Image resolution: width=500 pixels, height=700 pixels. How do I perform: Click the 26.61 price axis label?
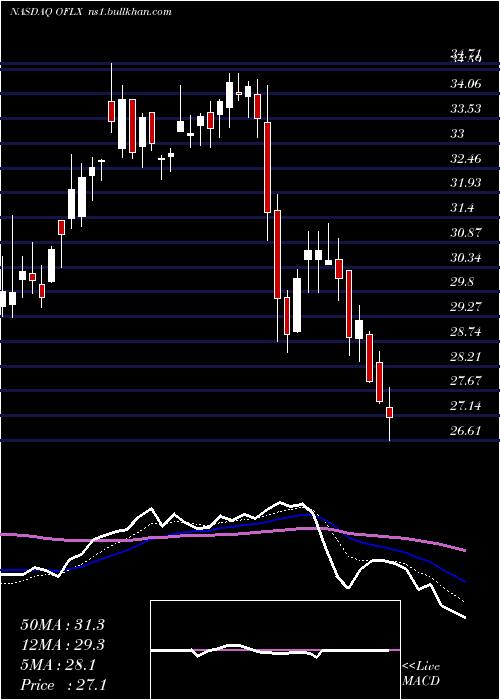click(x=466, y=431)
